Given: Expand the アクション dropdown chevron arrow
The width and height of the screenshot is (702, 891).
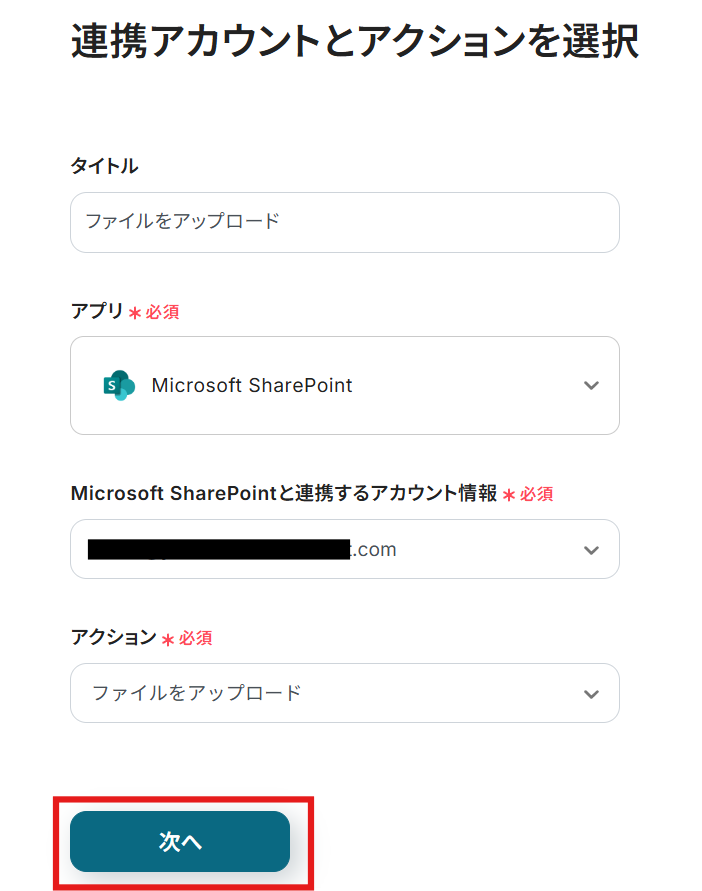Looking at the screenshot, I should [591, 693].
